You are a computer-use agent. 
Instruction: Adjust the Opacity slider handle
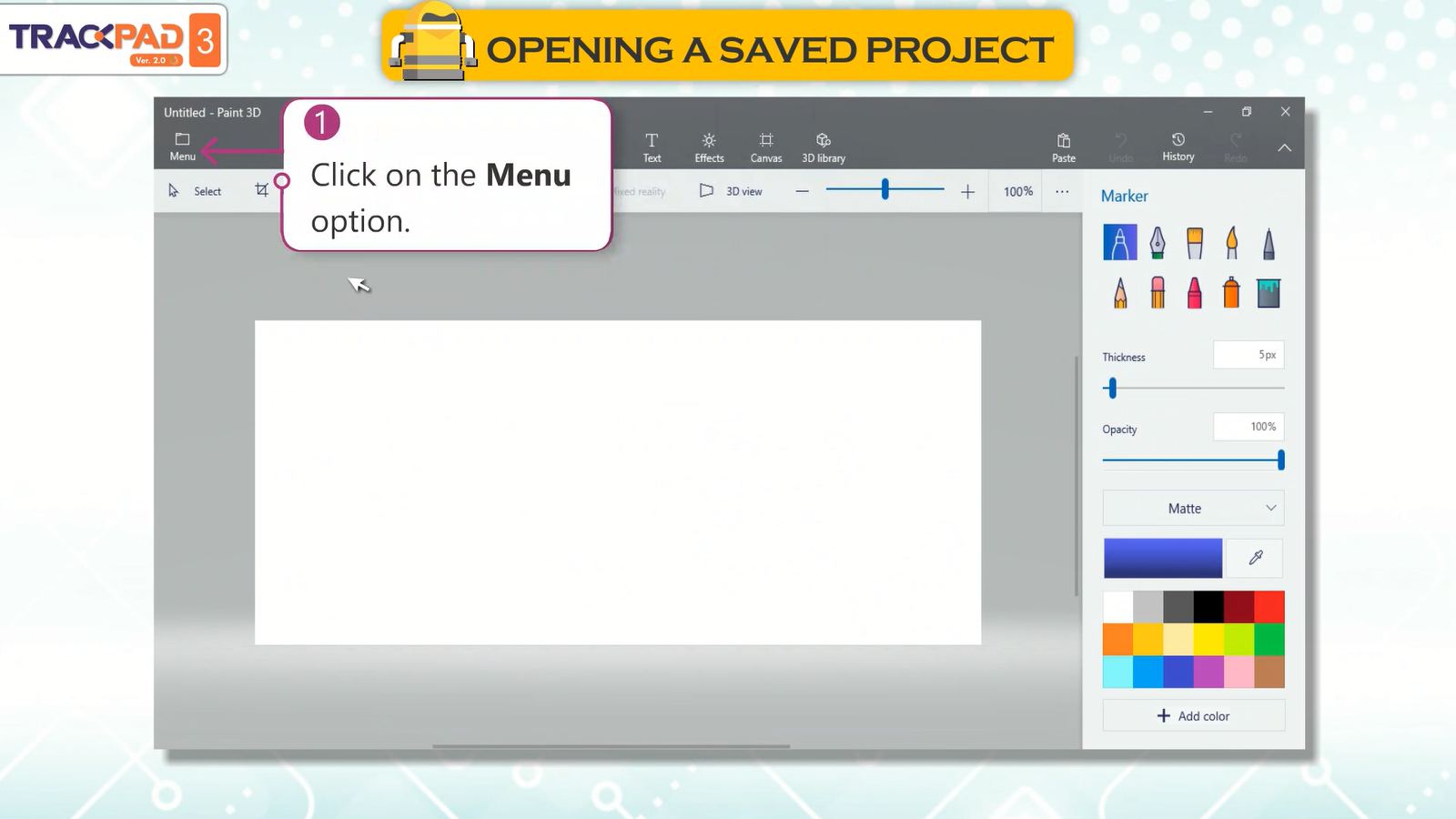click(x=1280, y=460)
